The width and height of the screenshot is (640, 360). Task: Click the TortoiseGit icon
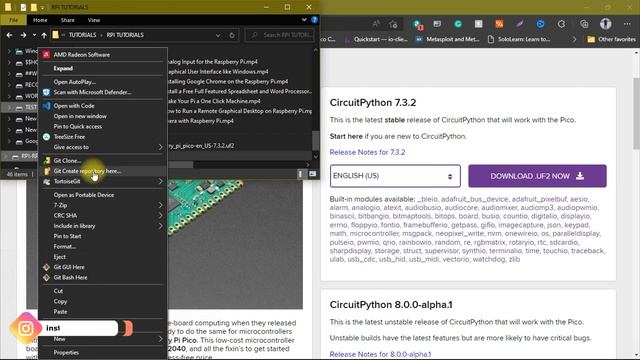tap(46, 181)
